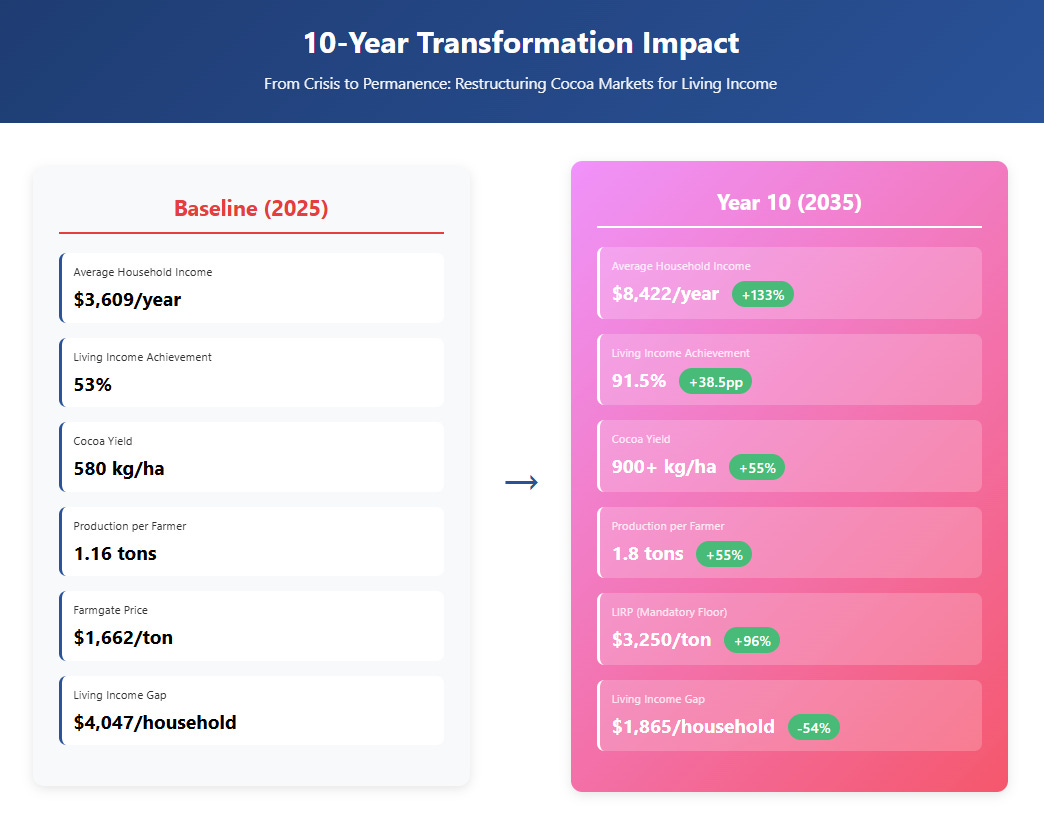Screen dimensions: 1044x826
Task: Click the Year 10 Production per Farmer label
Action: click(x=668, y=526)
